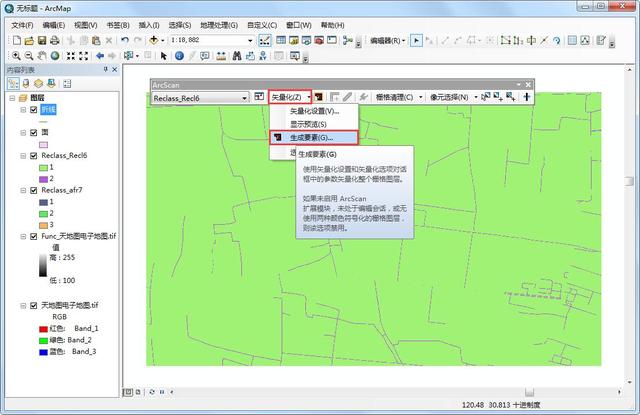Go back to previous extent arrow
This screenshot has height=415, width=640.
tap(100, 56)
